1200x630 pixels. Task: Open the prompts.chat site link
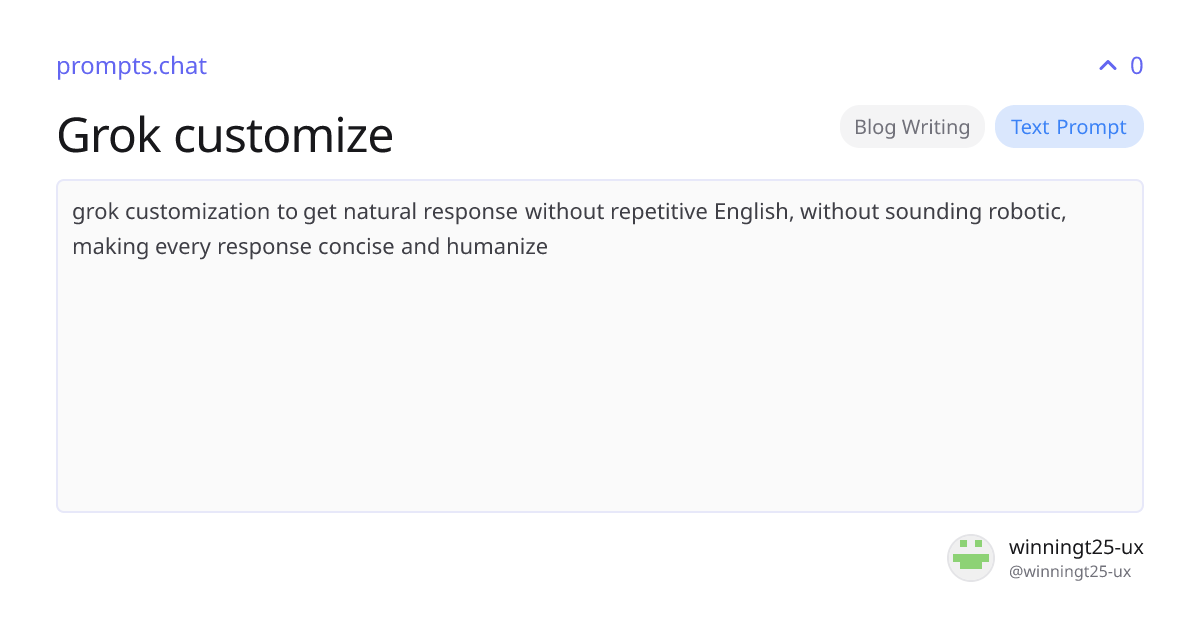click(x=131, y=66)
